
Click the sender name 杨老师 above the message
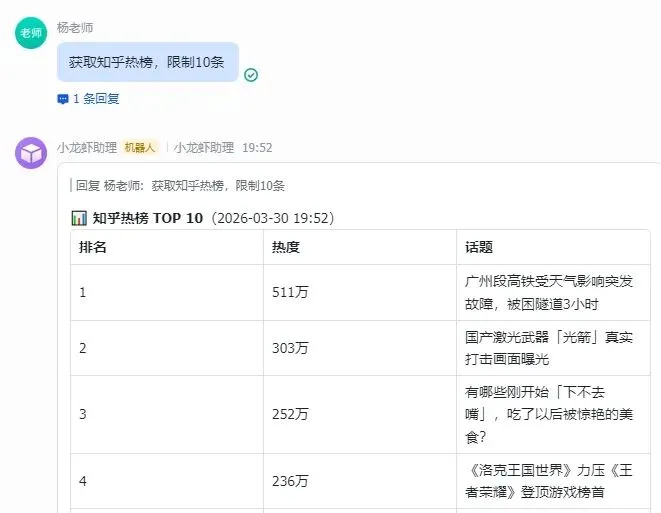(75, 28)
